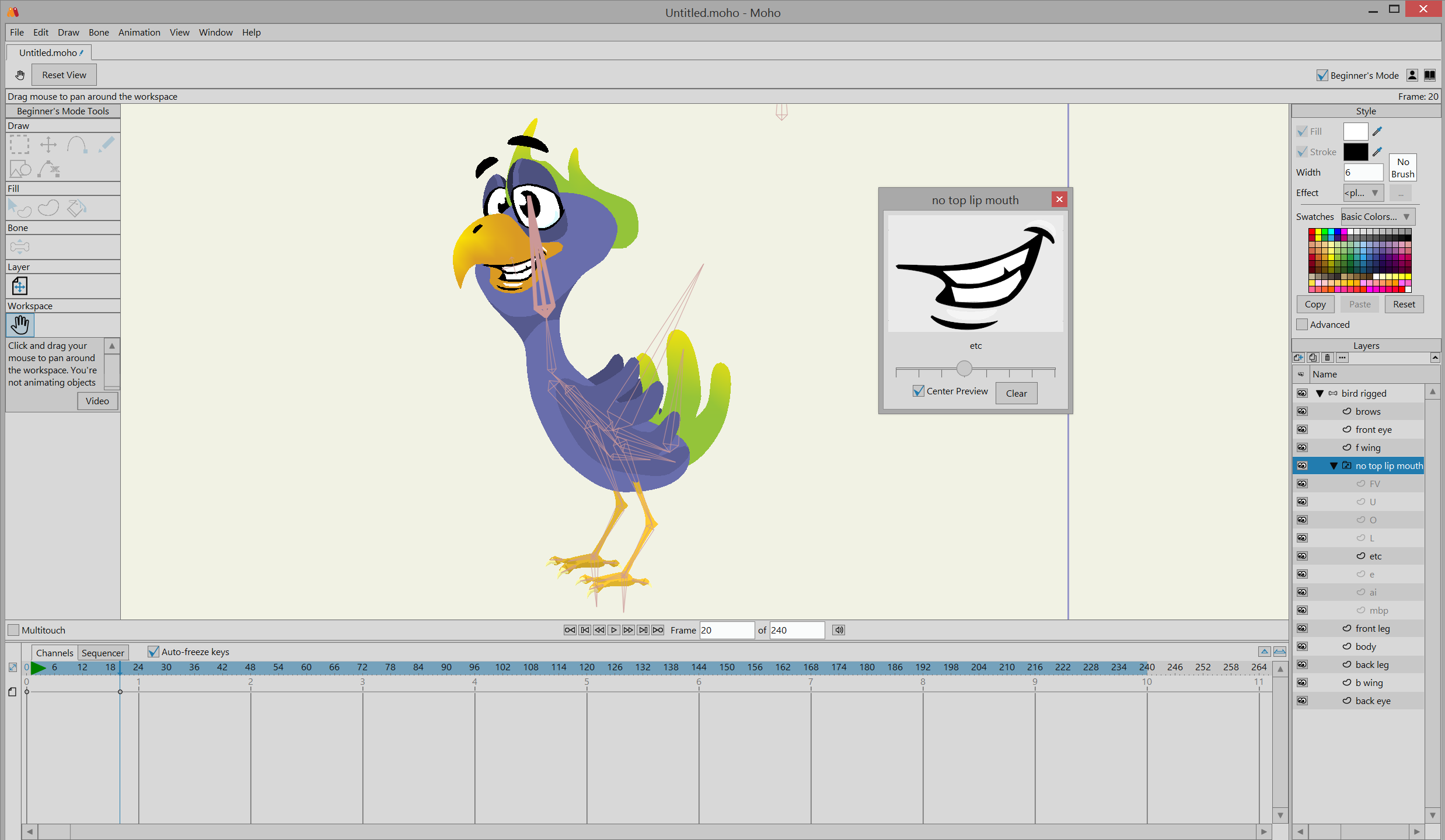Viewport: 1445px width, 840px height.
Task: Hide the brows layer visibility eye
Action: pos(1302,411)
